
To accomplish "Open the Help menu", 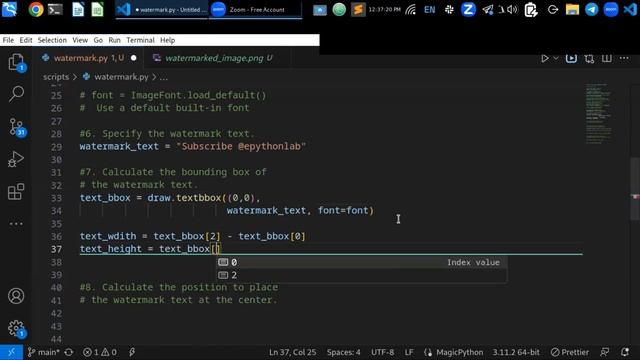I will [167, 40].
